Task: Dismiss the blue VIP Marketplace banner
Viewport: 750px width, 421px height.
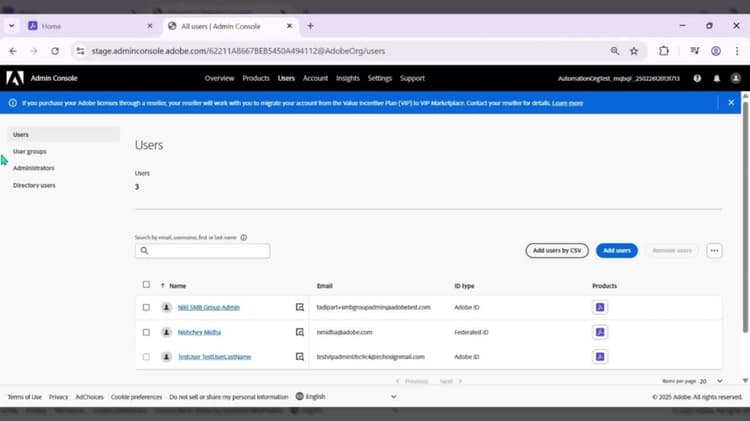Action: click(731, 102)
